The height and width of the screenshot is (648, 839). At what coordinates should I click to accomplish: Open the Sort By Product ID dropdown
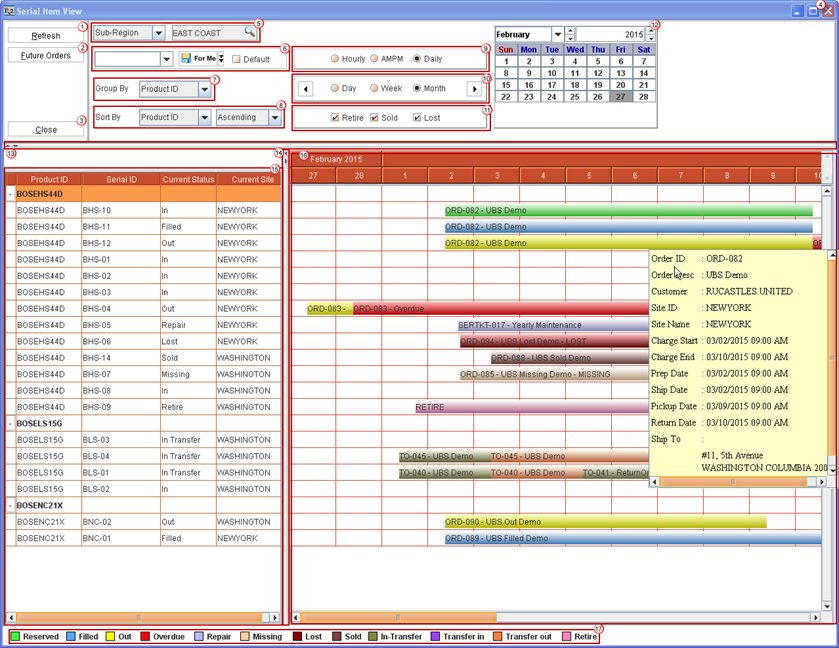click(x=205, y=117)
